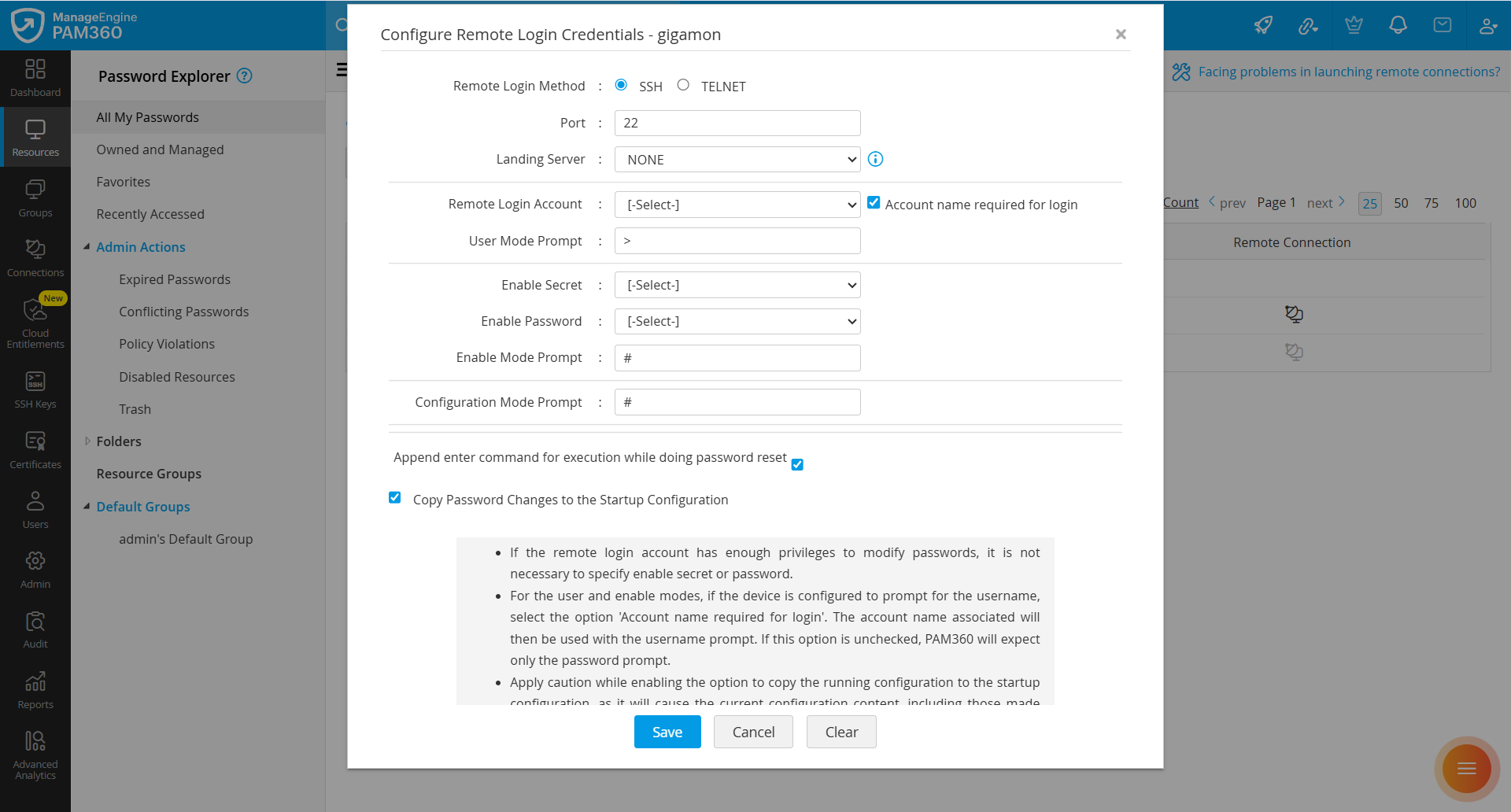Switch to the Favorites list
The image size is (1511, 812).
[x=123, y=182]
